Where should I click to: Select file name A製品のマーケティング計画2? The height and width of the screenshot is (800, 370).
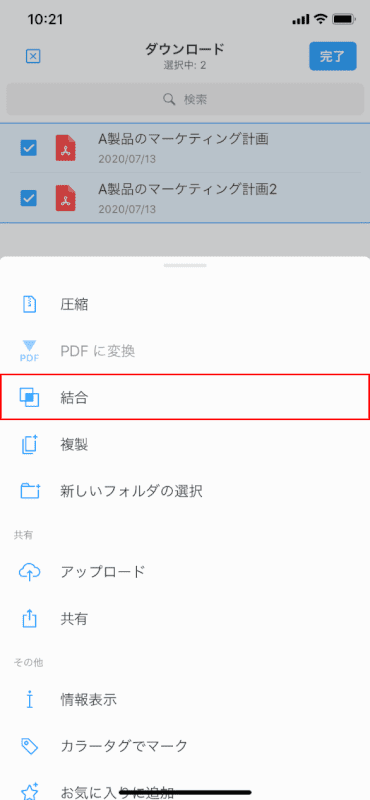coord(187,189)
